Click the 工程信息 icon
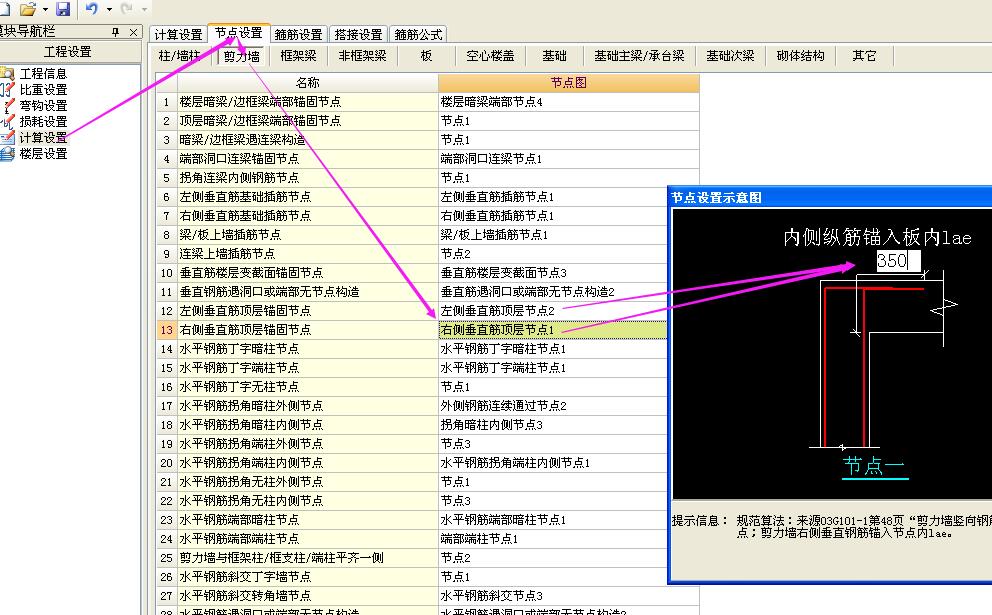This screenshot has height=615, width=992. (7, 74)
